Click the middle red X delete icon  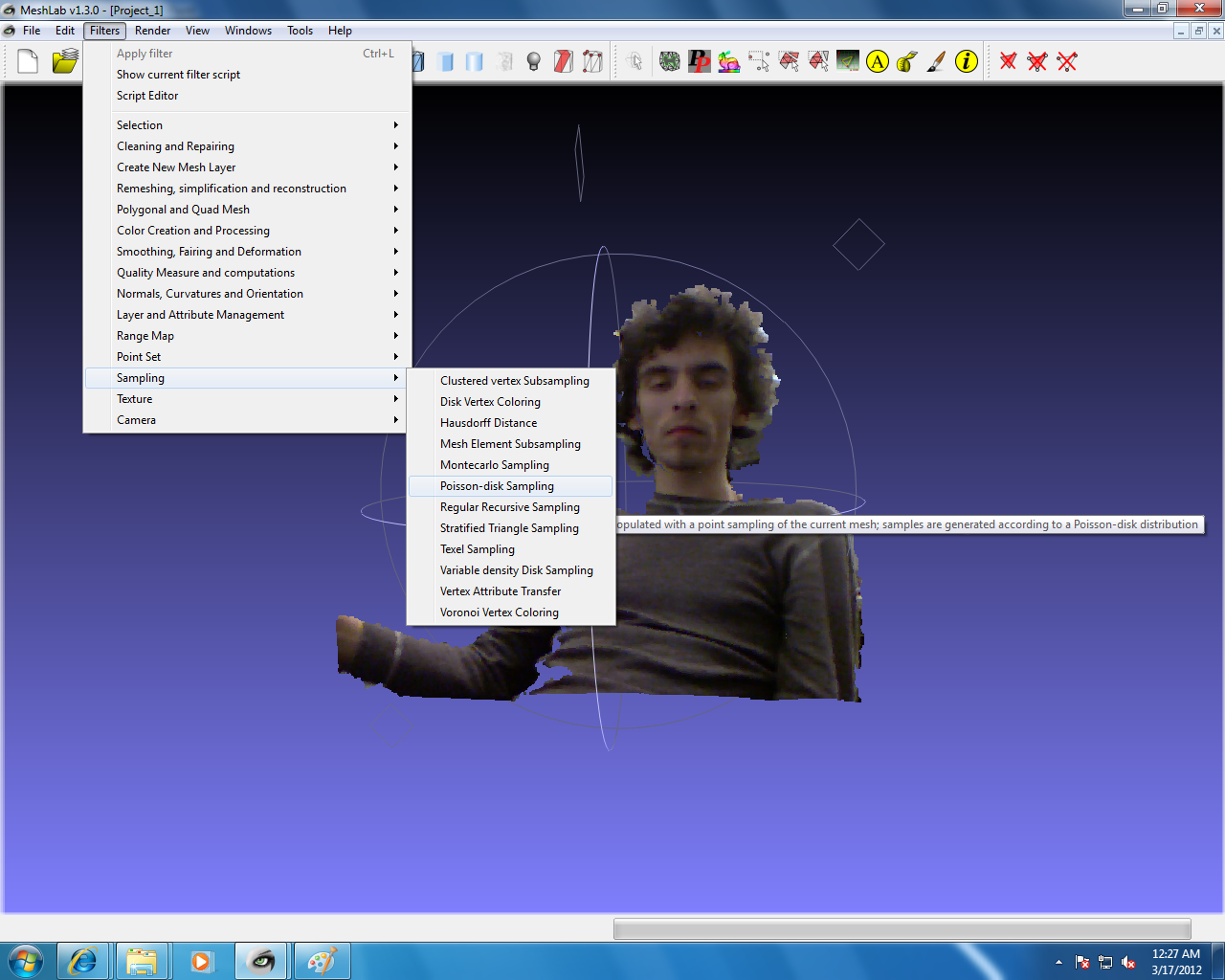click(x=1037, y=62)
